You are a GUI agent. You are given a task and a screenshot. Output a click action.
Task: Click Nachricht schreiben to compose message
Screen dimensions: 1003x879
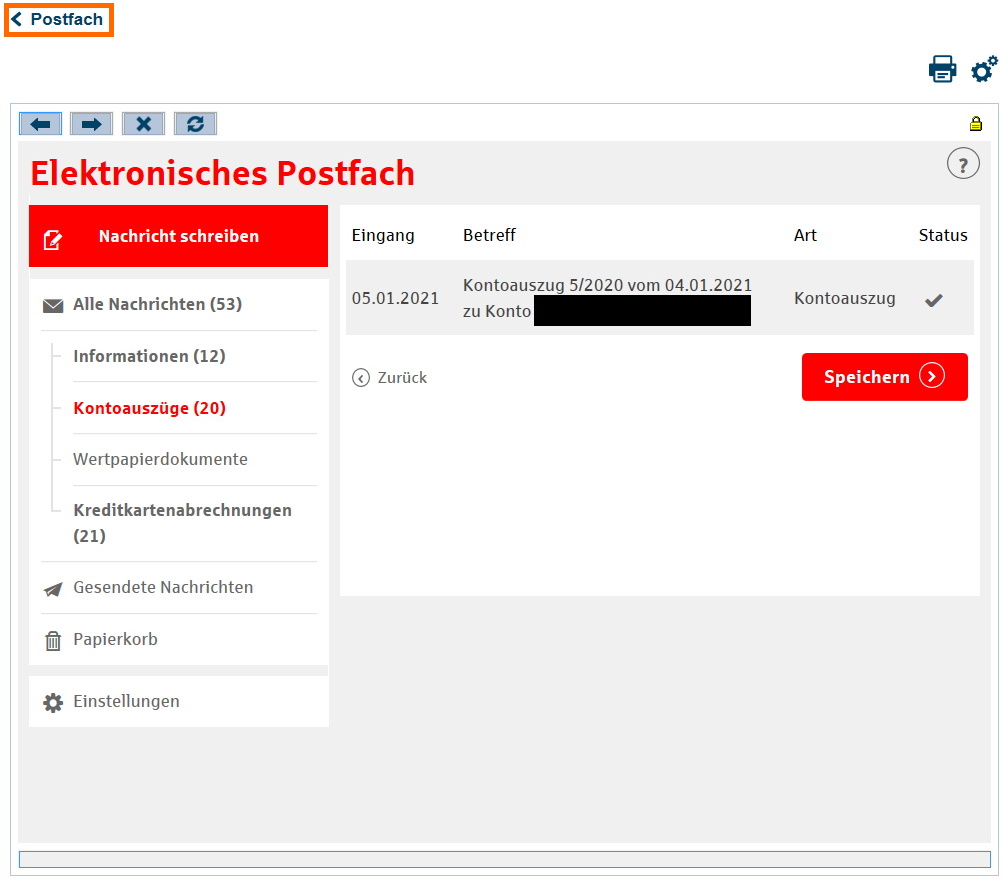178,237
